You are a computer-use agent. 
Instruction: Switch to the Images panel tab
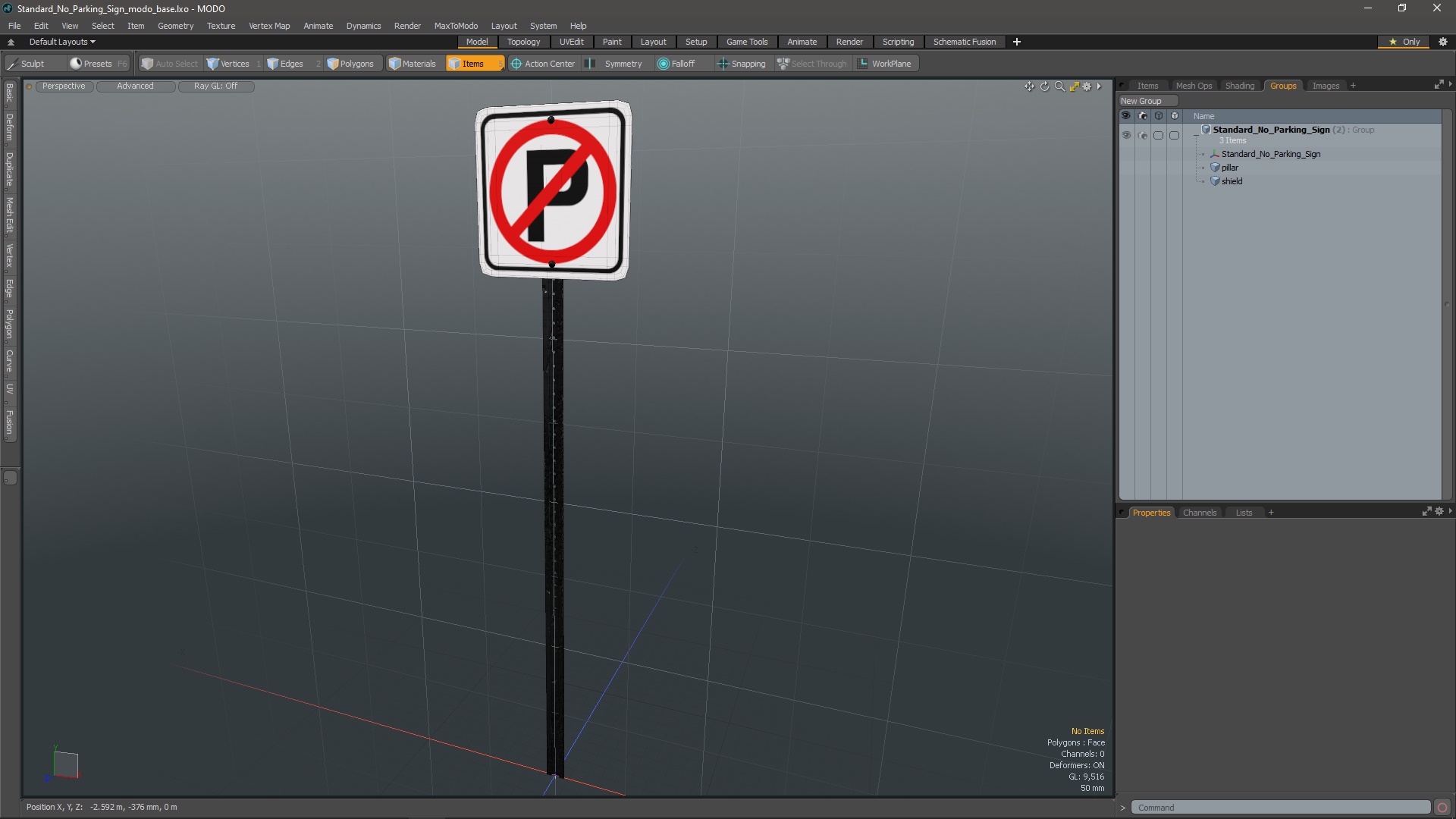pyautogui.click(x=1326, y=86)
